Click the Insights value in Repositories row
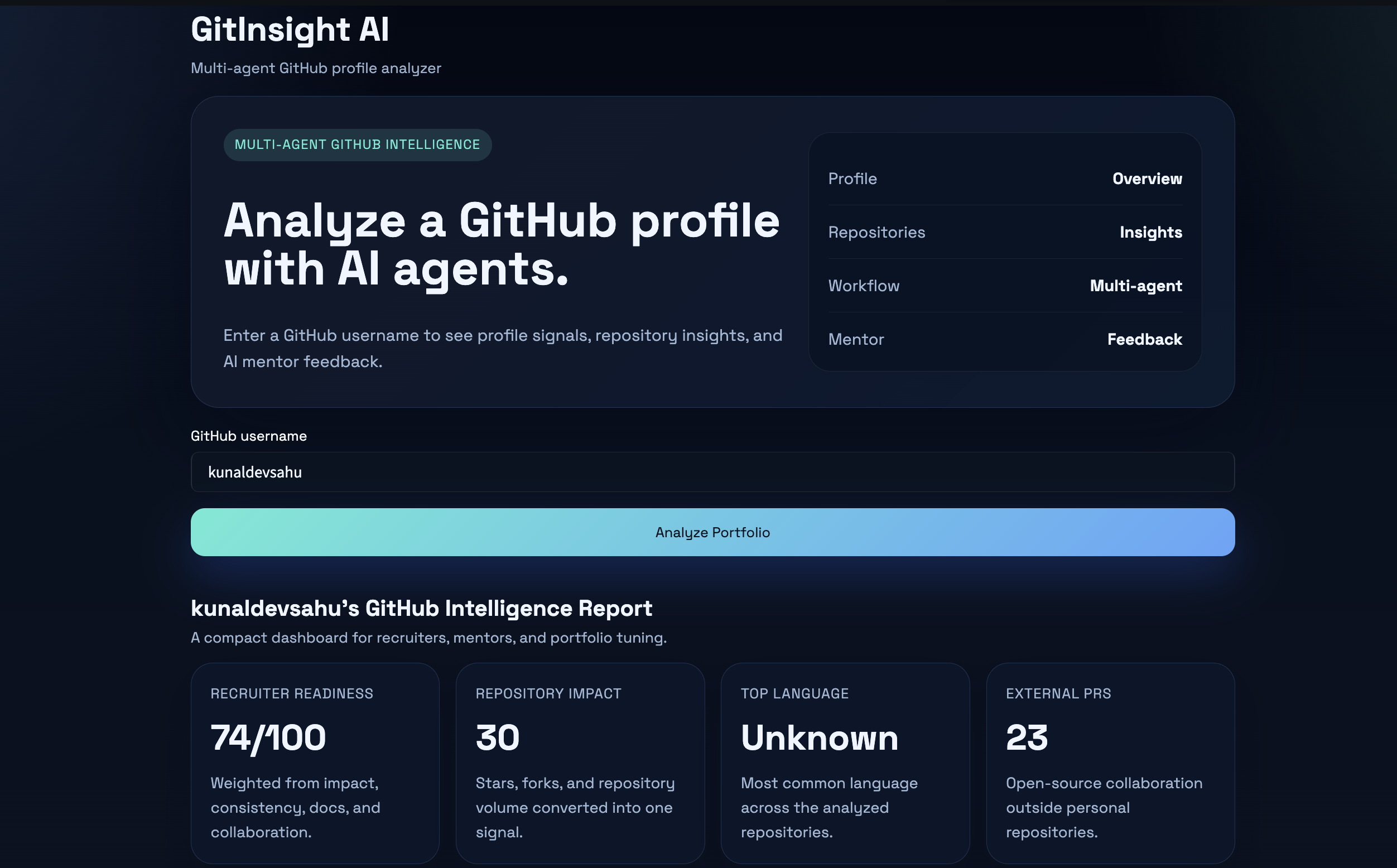The width and height of the screenshot is (1397, 868). [1150, 232]
